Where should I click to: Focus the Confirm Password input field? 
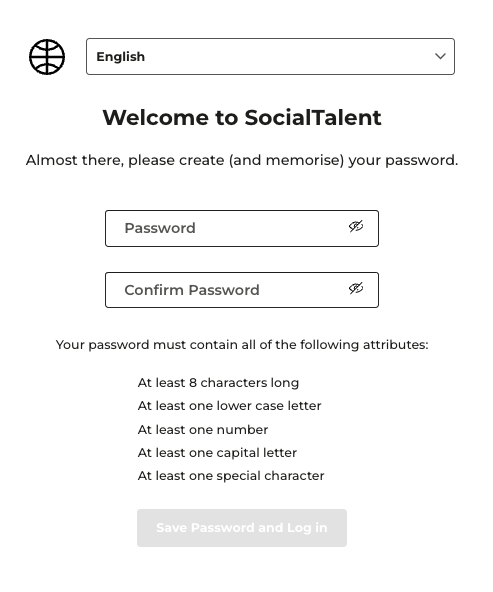(x=242, y=290)
